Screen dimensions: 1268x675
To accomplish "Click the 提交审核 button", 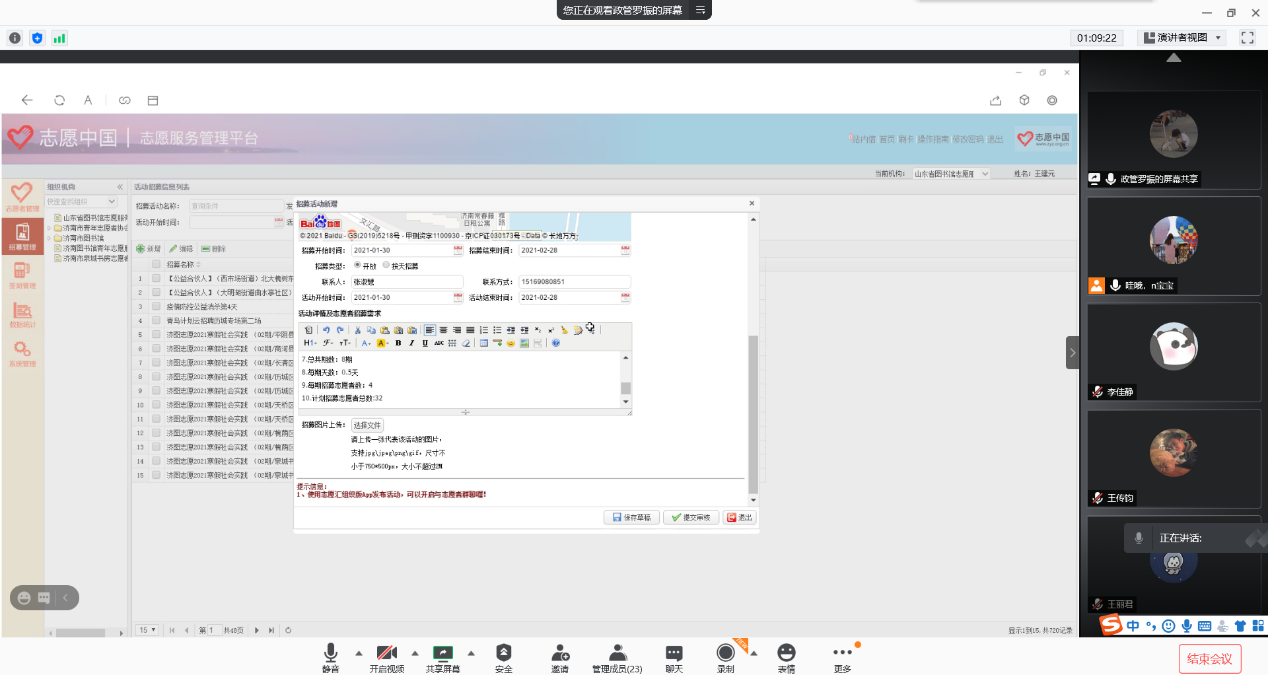I will pyautogui.click(x=690, y=517).
